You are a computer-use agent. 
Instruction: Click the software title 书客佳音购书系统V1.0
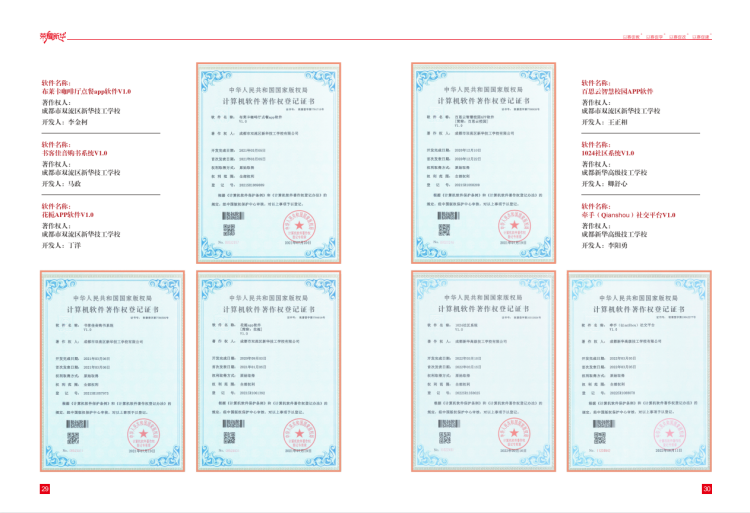[74, 153]
